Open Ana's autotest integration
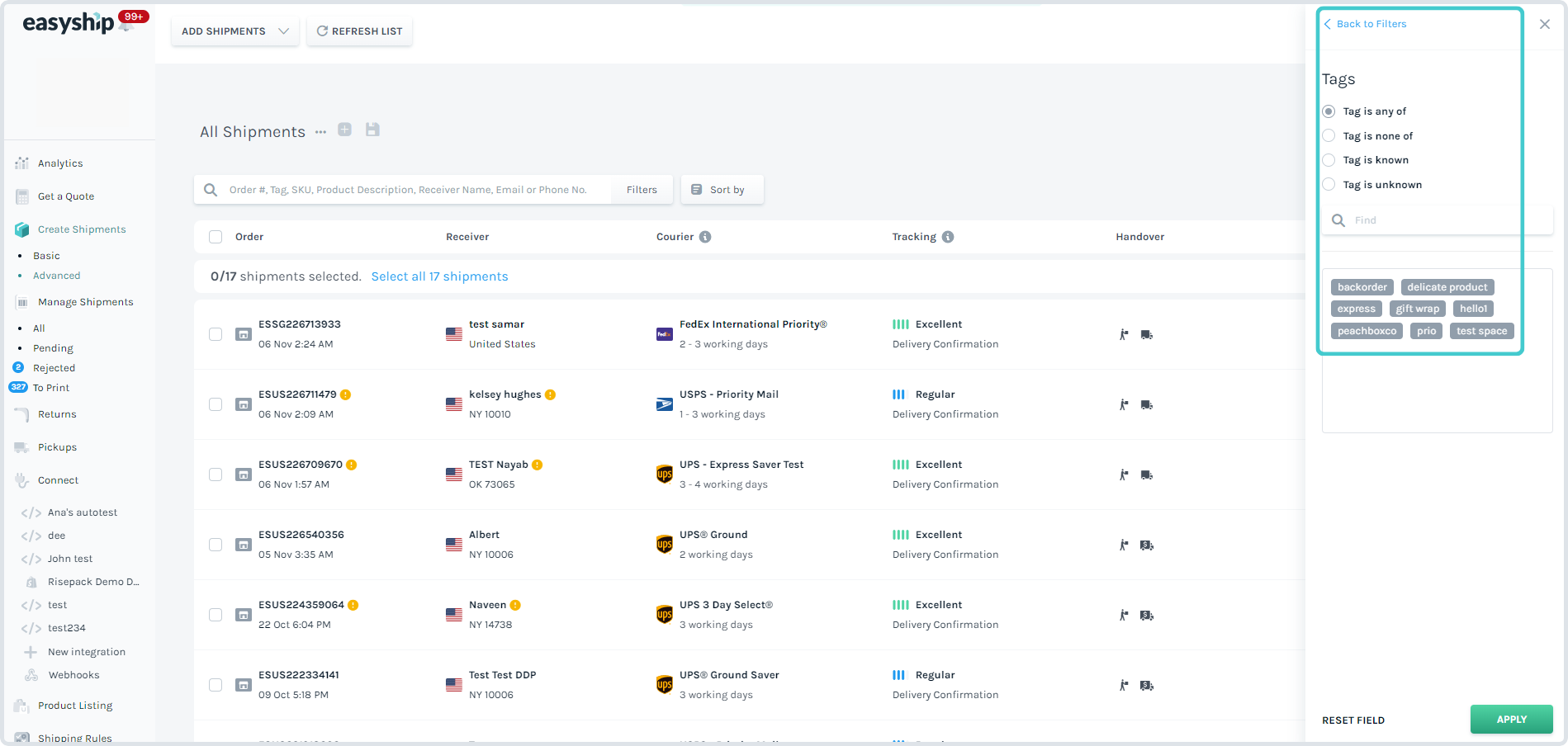The image size is (1568, 746). pyautogui.click(x=83, y=512)
